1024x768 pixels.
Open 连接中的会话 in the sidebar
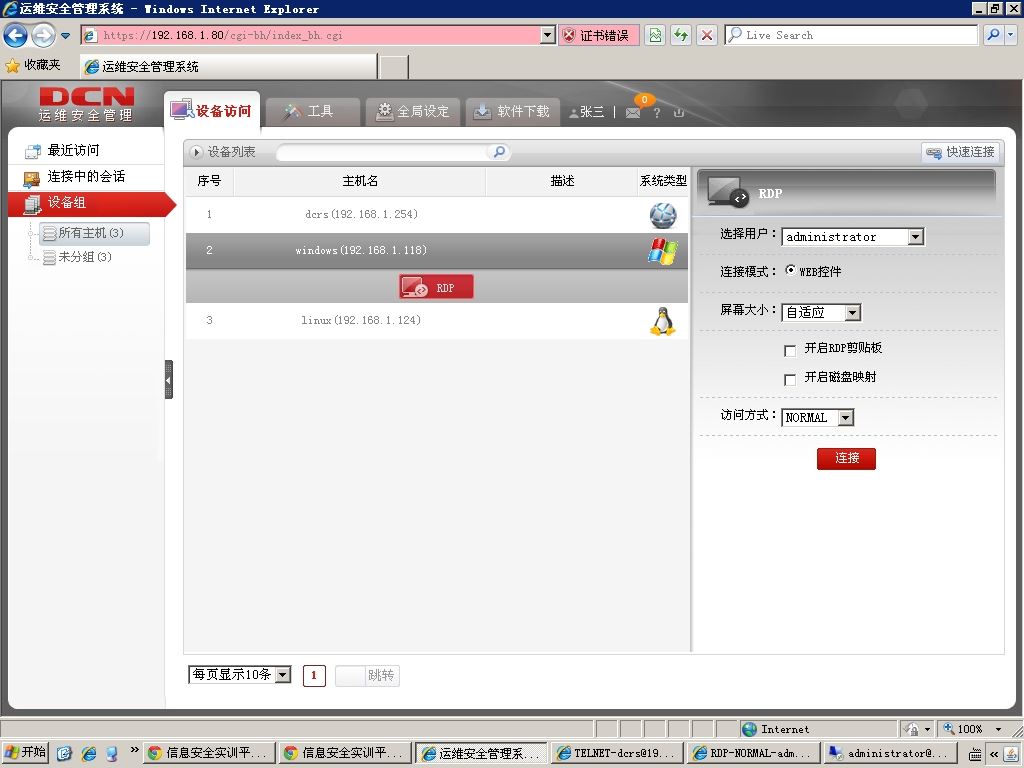(x=86, y=177)
